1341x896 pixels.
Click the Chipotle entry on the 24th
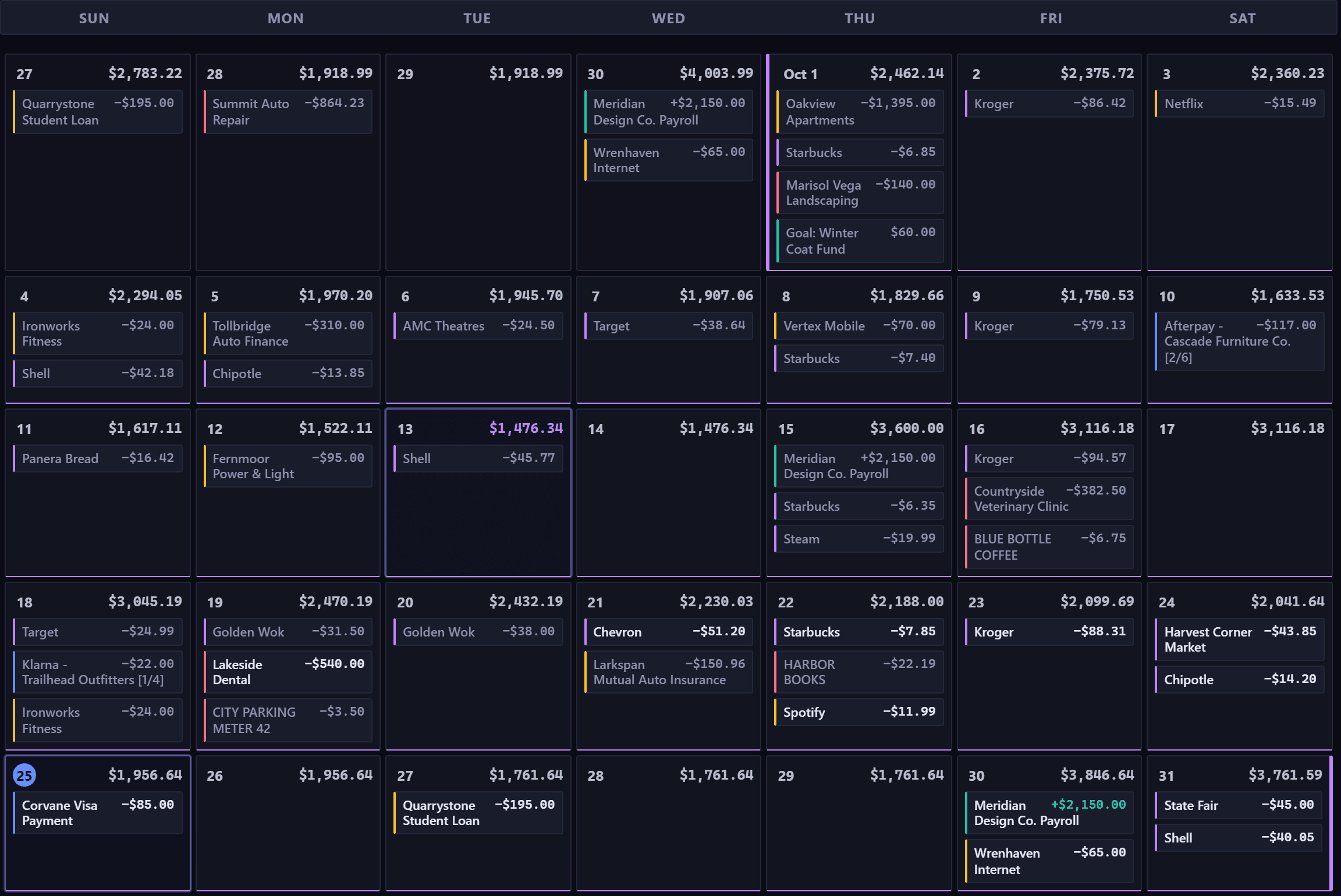point(1240,680)
